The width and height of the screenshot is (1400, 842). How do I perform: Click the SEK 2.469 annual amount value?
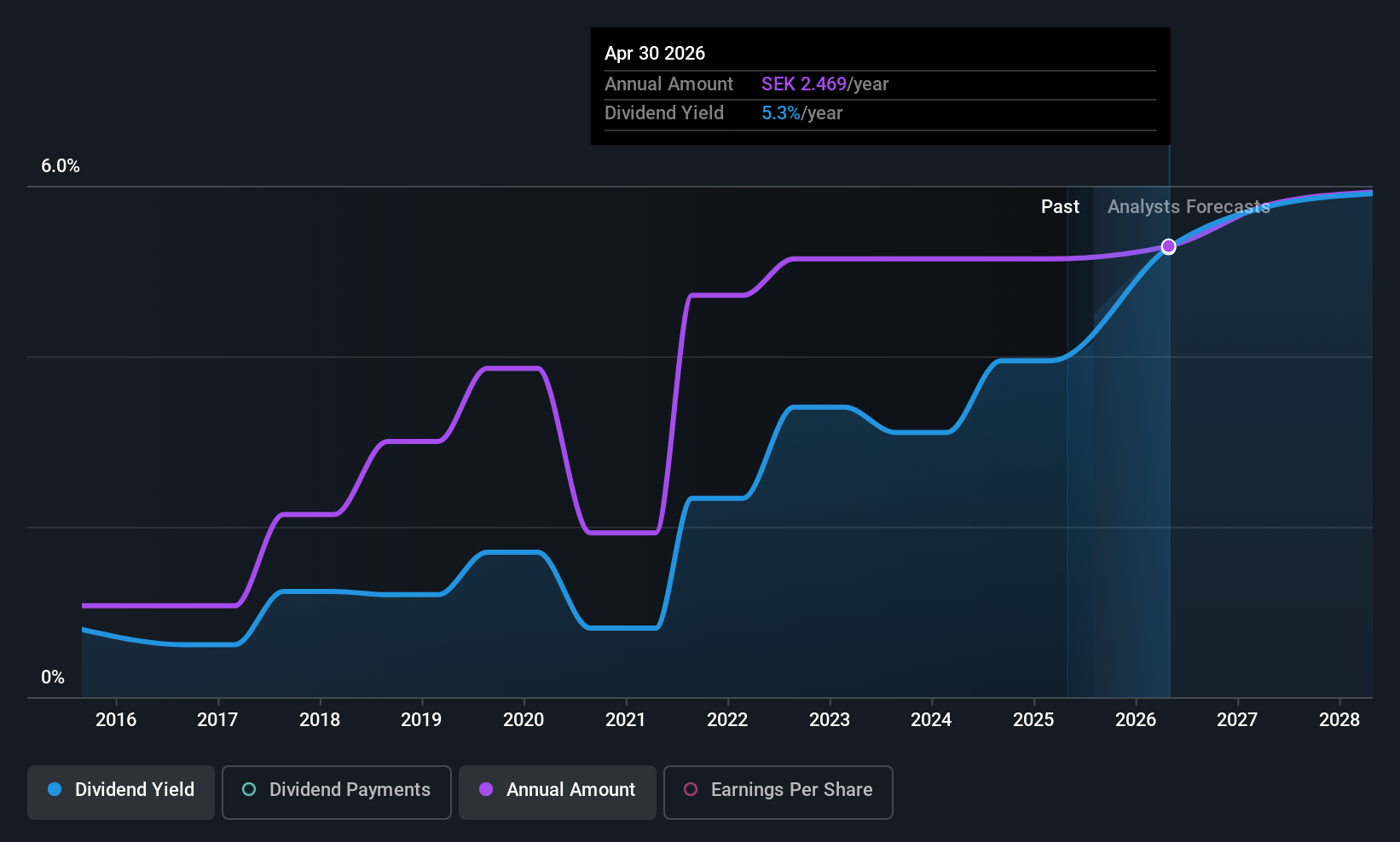pyautogui.click(x=804, y=84)
